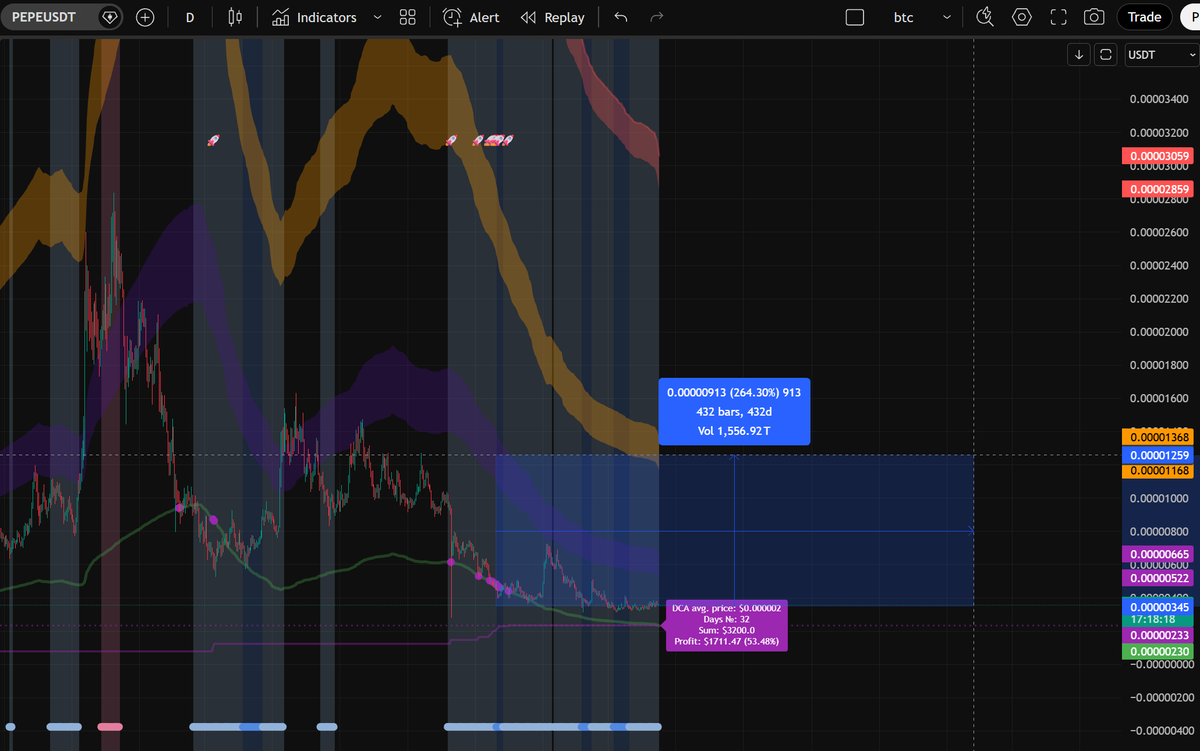Open quick search lightning icon
Viewport: 1200px width, 751px height.
click(x=985, y=17)
